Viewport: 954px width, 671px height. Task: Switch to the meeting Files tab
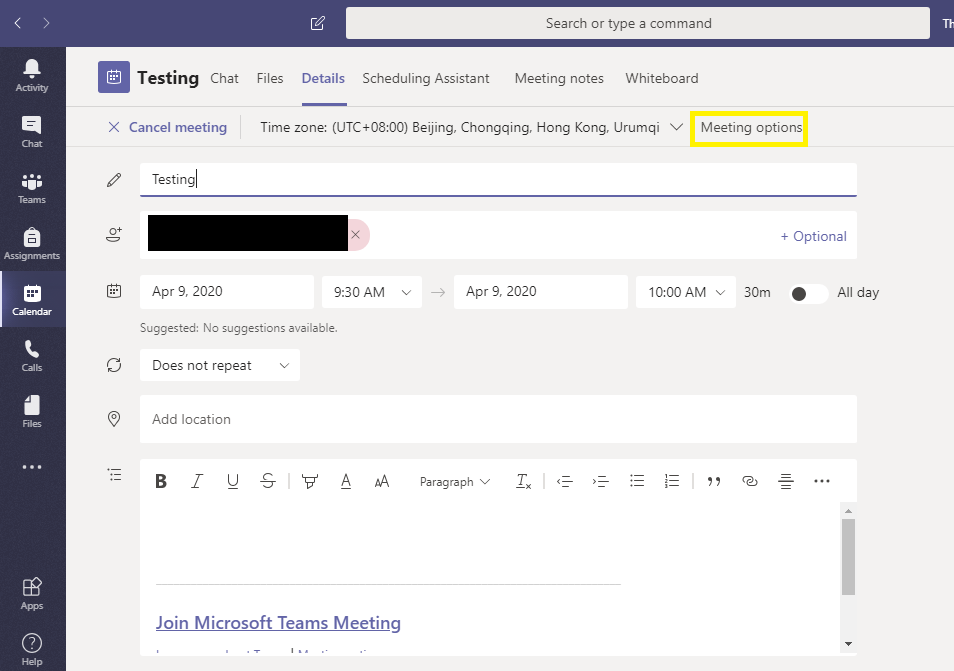click(x=270, y=78)
